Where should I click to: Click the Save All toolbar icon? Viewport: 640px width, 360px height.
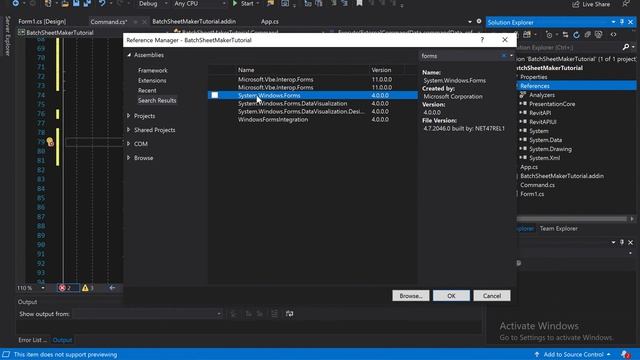point(87,4)
